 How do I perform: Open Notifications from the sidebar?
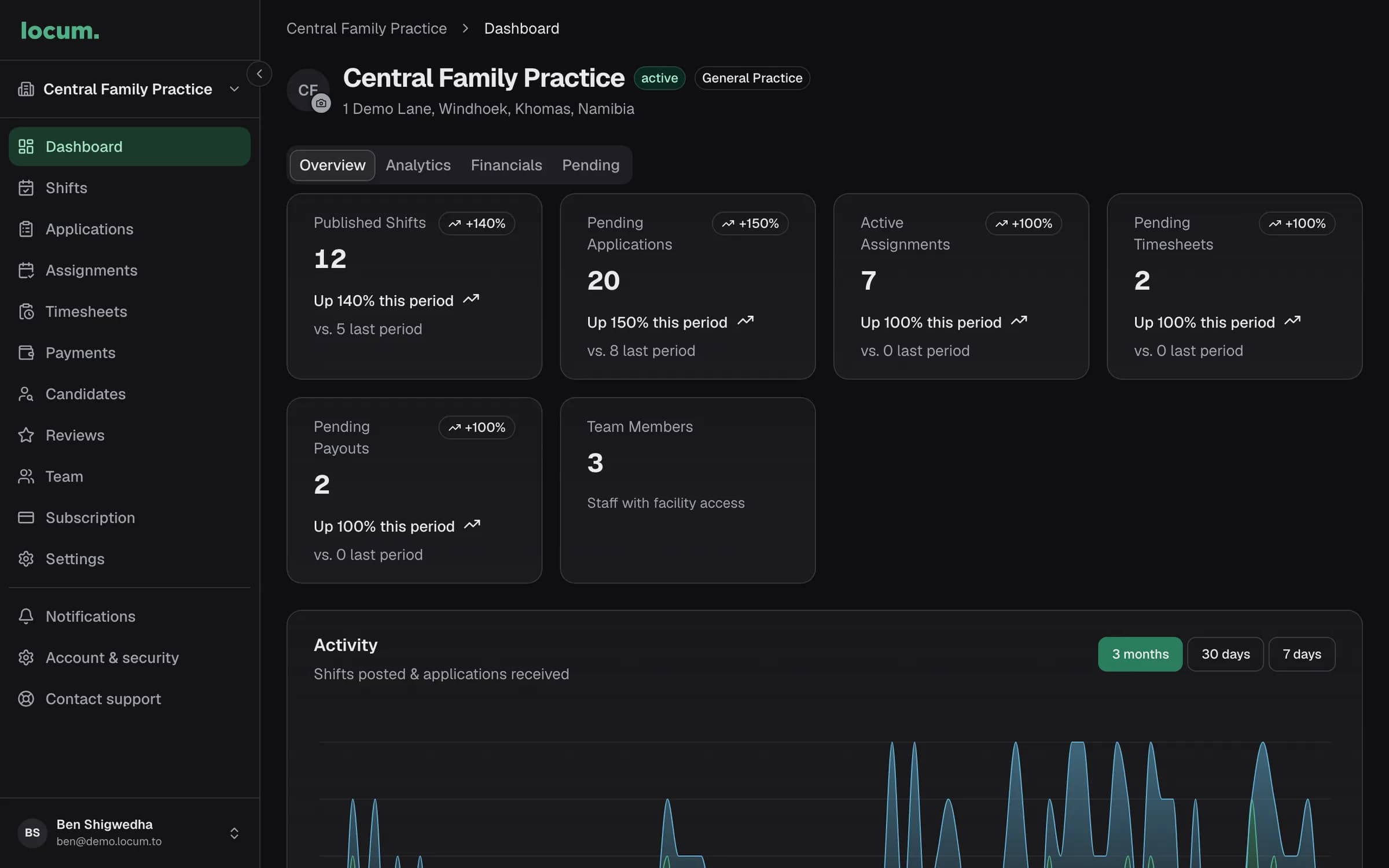click(130, 616)
